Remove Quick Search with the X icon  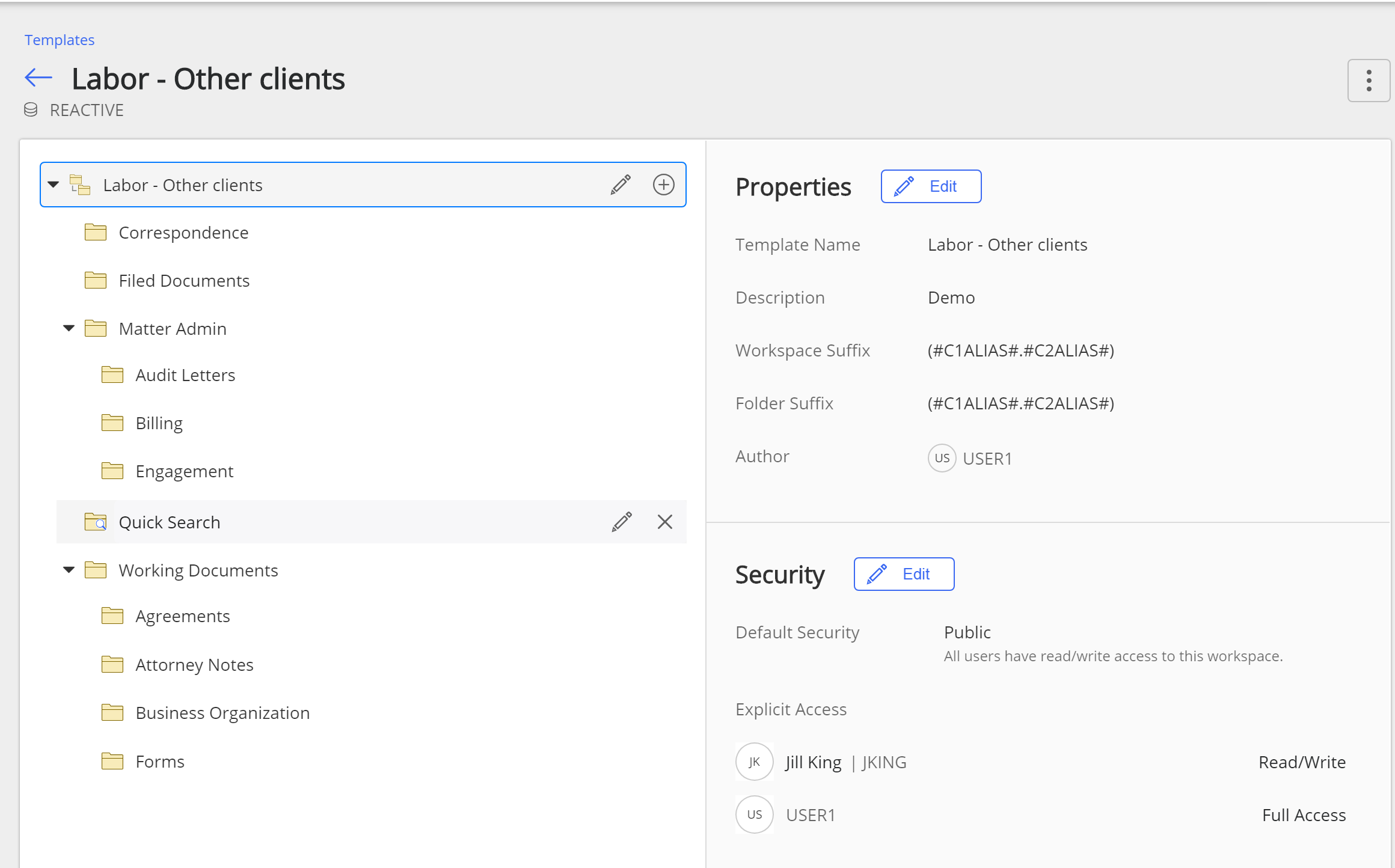coord(664,522)
